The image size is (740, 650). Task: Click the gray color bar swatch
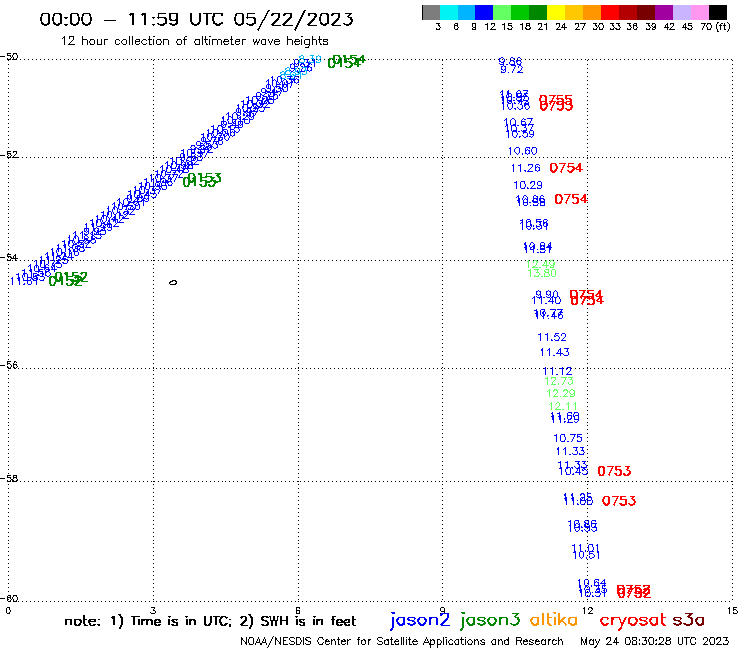(x=431, y=12)
